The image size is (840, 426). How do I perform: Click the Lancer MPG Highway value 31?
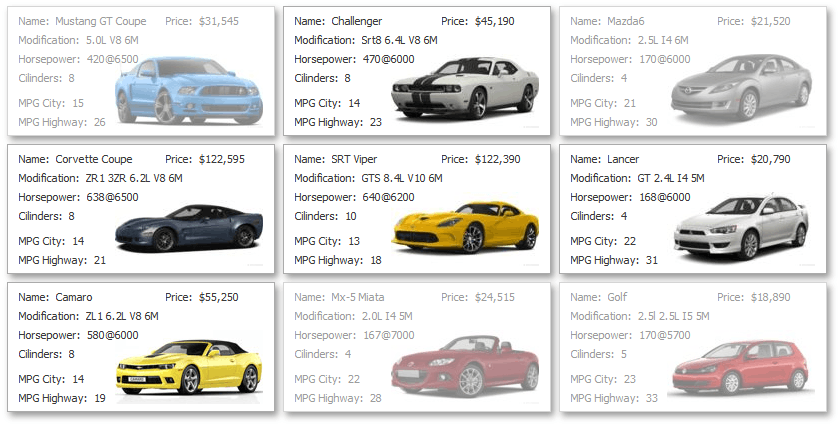pos(651,260)
